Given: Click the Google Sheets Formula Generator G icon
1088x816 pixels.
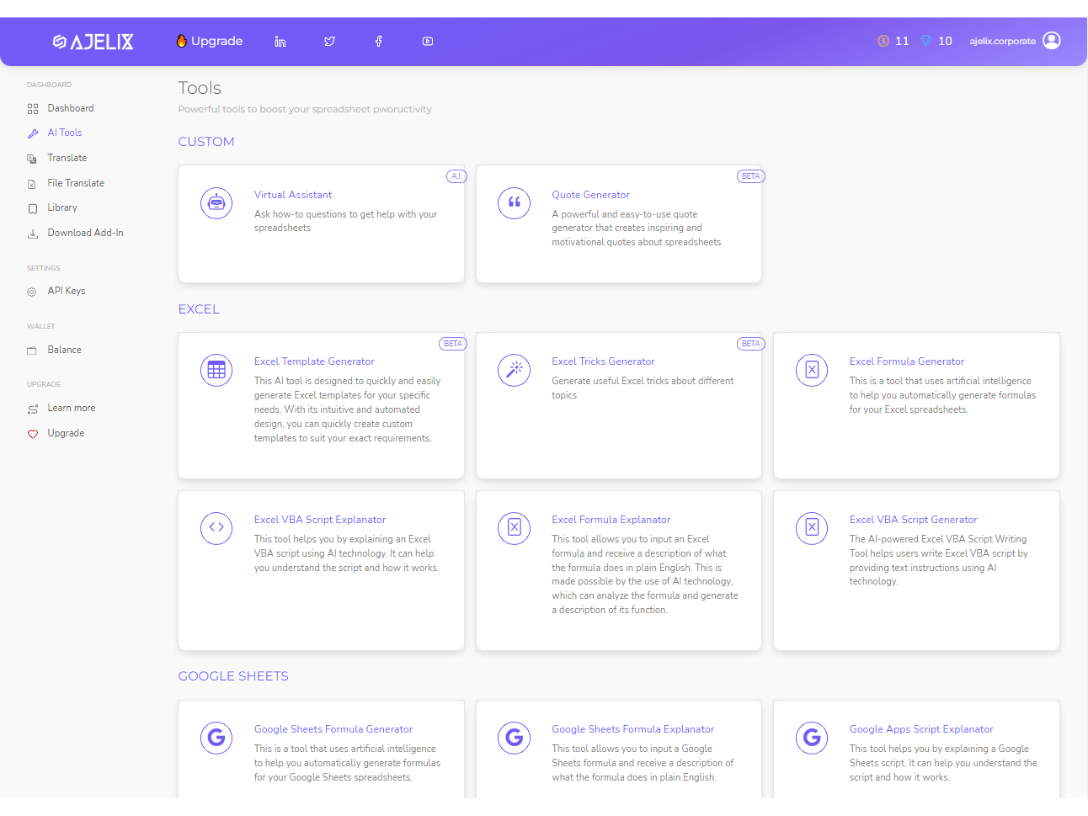Looking at the screenshot, I should coord(216,737).
